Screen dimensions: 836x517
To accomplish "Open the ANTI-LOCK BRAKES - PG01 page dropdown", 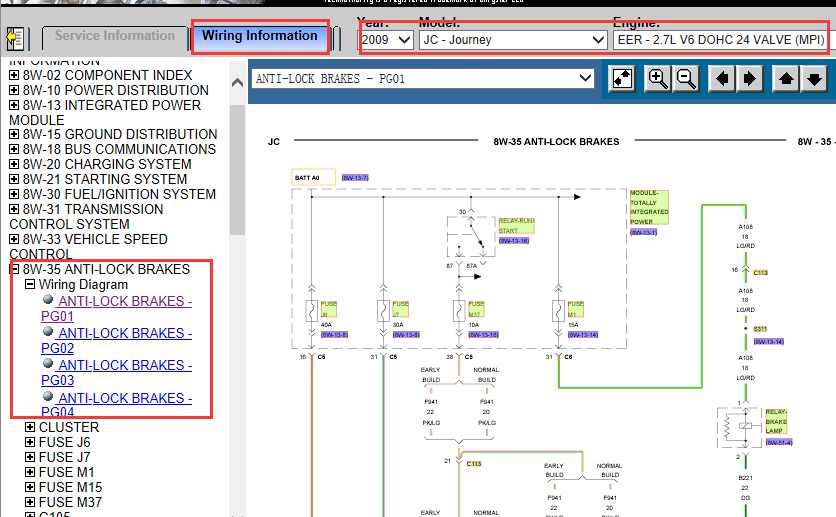I will pos(423,79).
